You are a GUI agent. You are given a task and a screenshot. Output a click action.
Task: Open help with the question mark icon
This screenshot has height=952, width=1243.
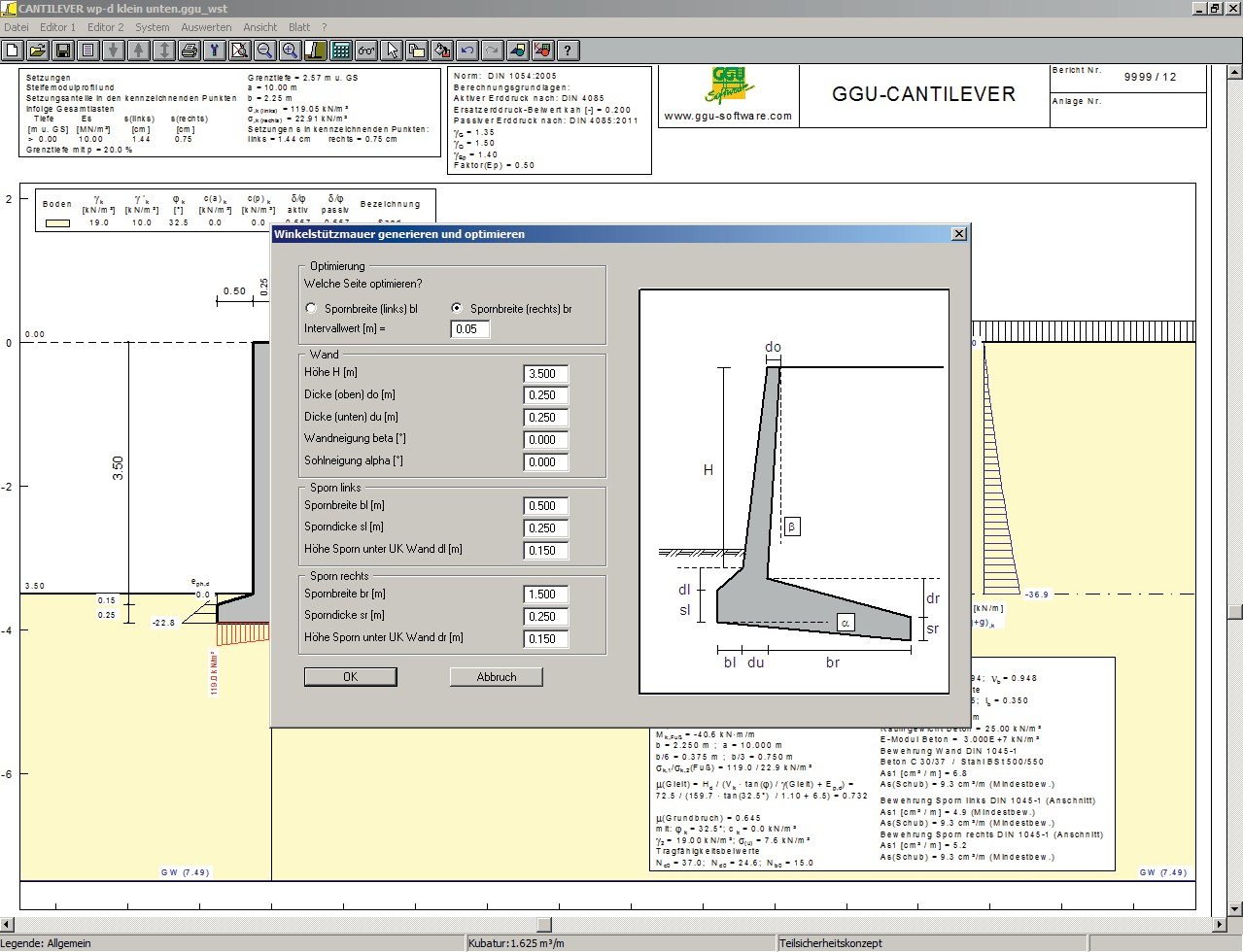[x=569, y=51]
